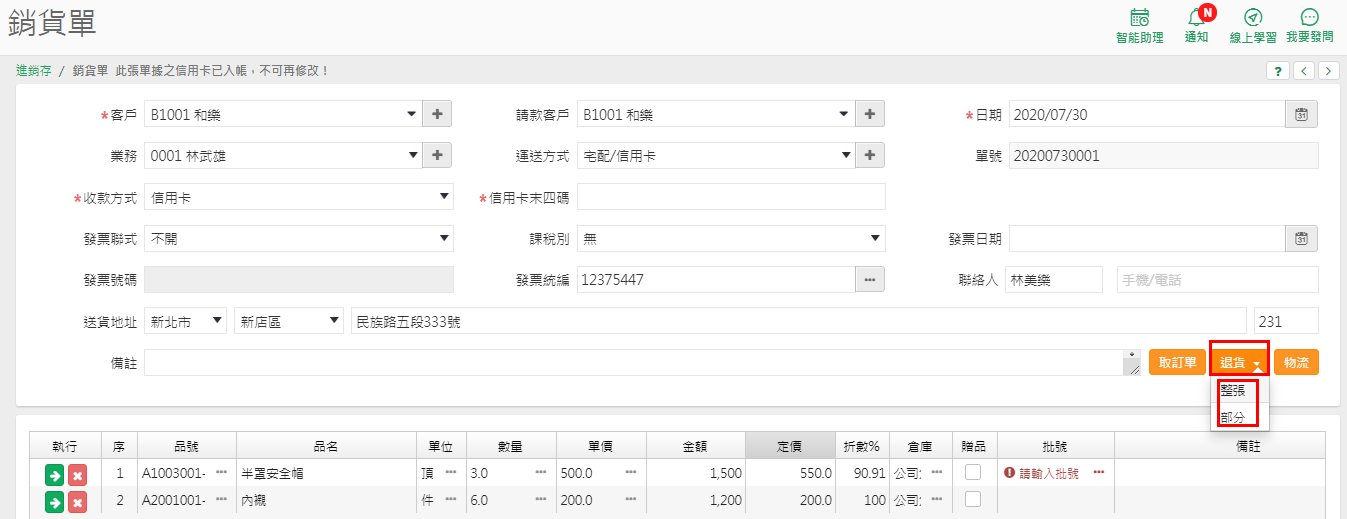1347x519 pixels.
Task: Open ellipsis lookup for item A2001001
Action: [222, 499]
